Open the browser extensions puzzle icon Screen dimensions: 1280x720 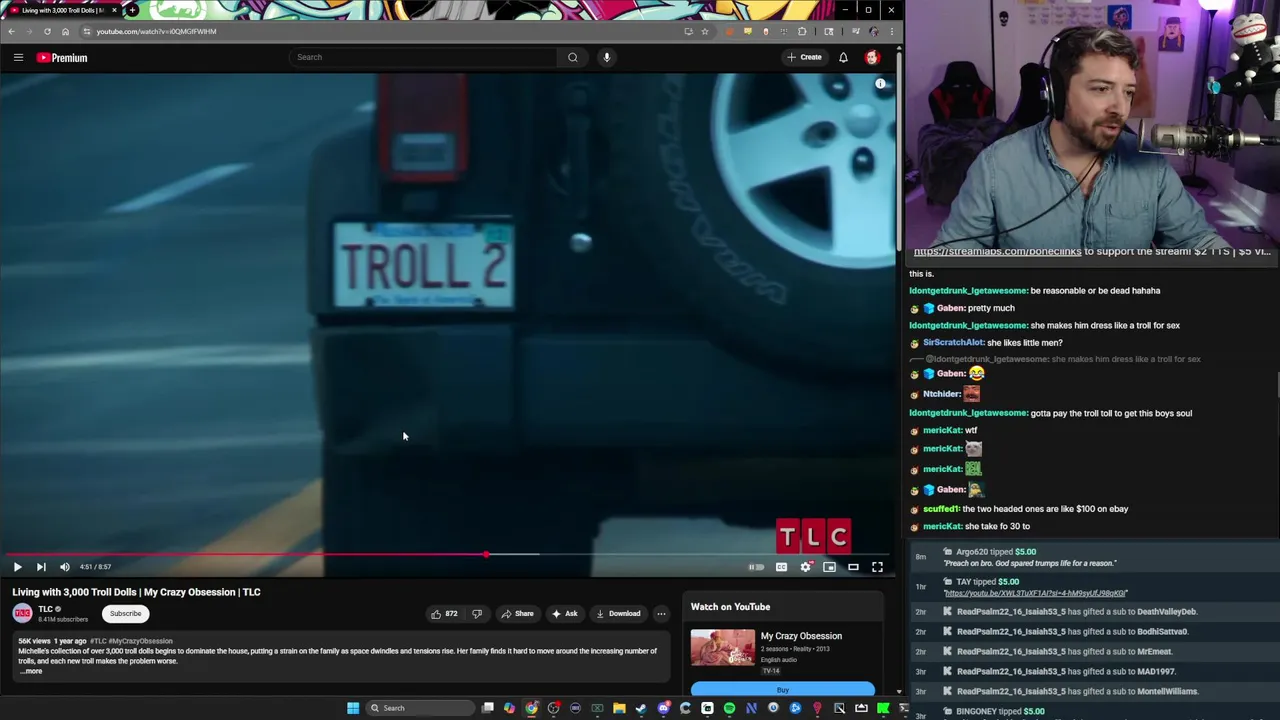tap(802, 31)
